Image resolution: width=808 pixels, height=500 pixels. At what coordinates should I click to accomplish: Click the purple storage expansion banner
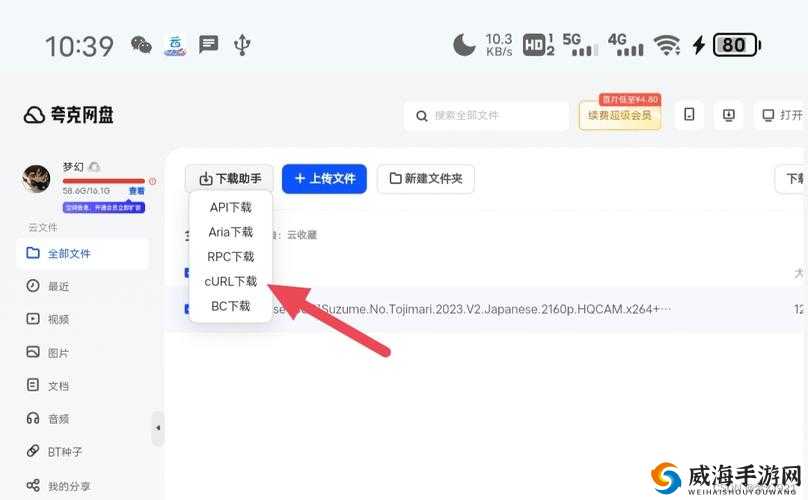point(104,207)
